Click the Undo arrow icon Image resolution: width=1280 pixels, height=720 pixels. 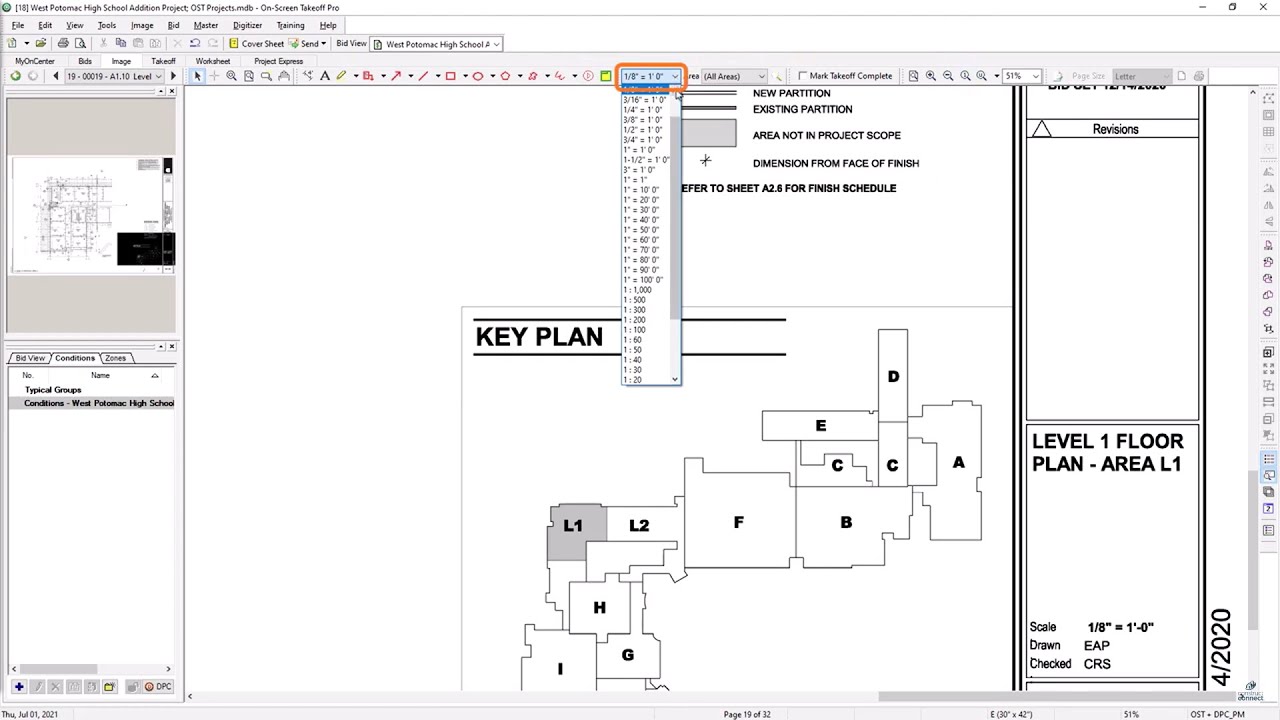[195, 44]
